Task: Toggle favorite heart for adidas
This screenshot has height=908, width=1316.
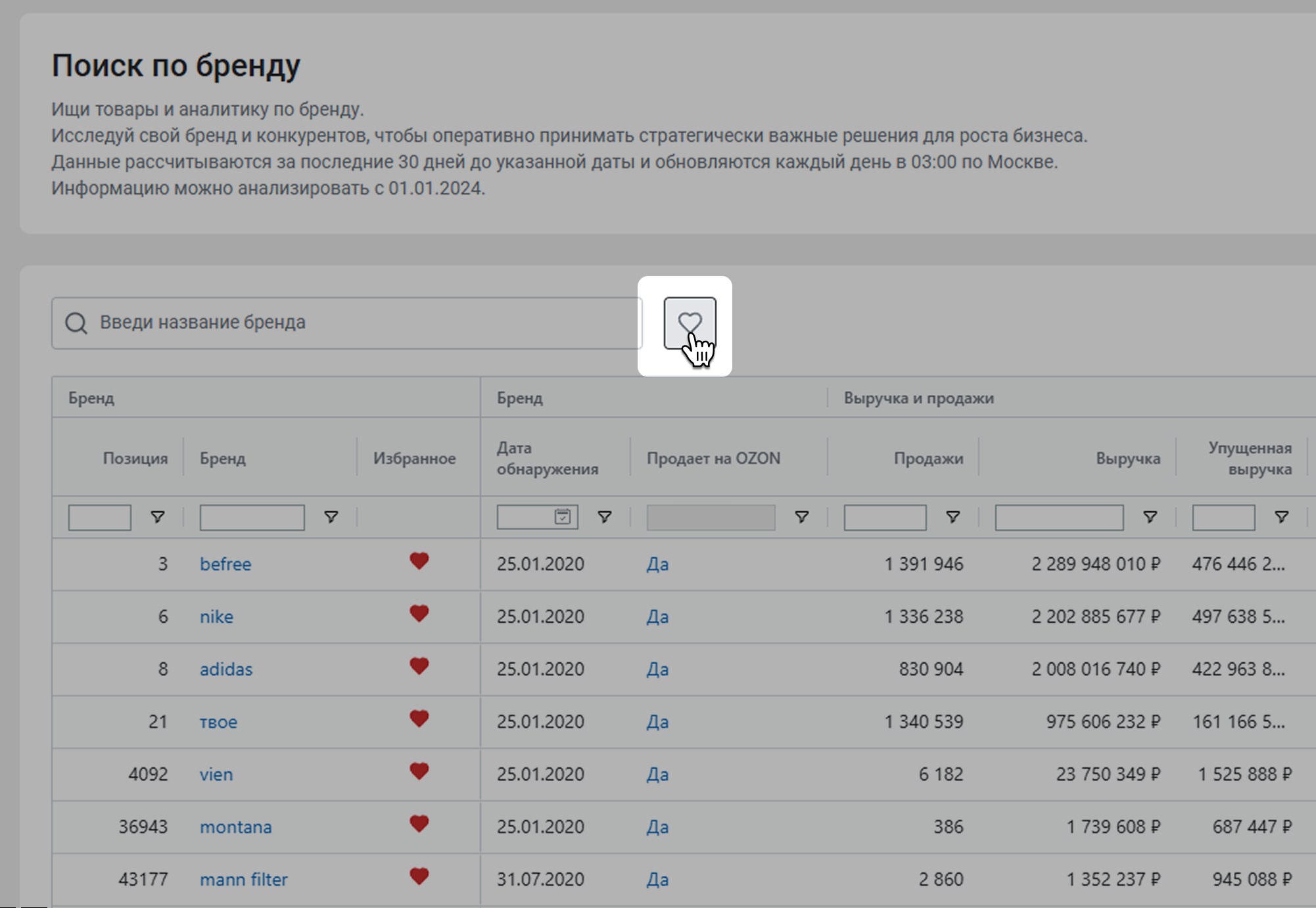Action: [x=419, y=666]
